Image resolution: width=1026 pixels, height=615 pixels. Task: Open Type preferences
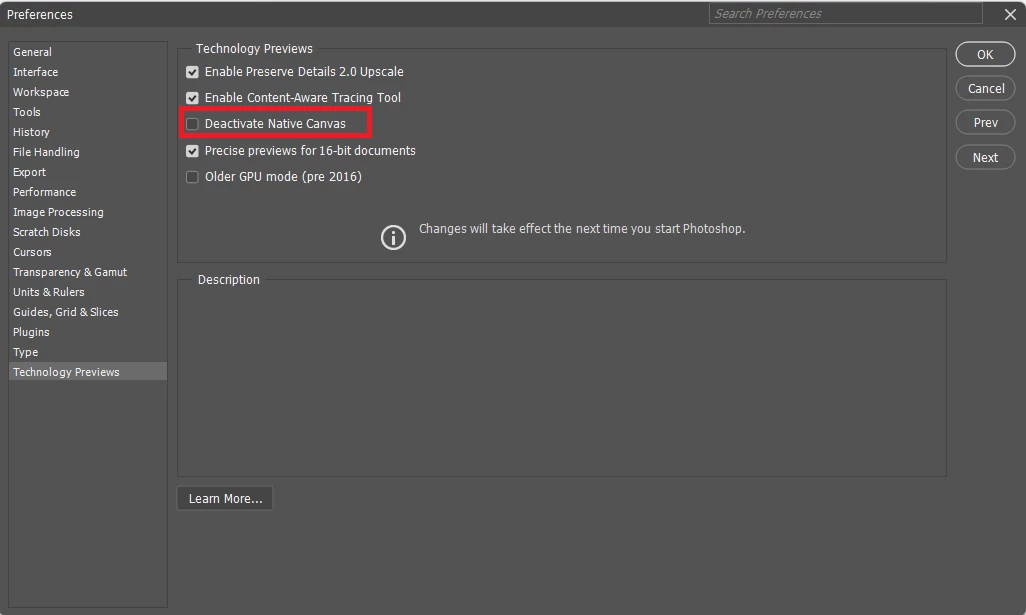point(88,352)
